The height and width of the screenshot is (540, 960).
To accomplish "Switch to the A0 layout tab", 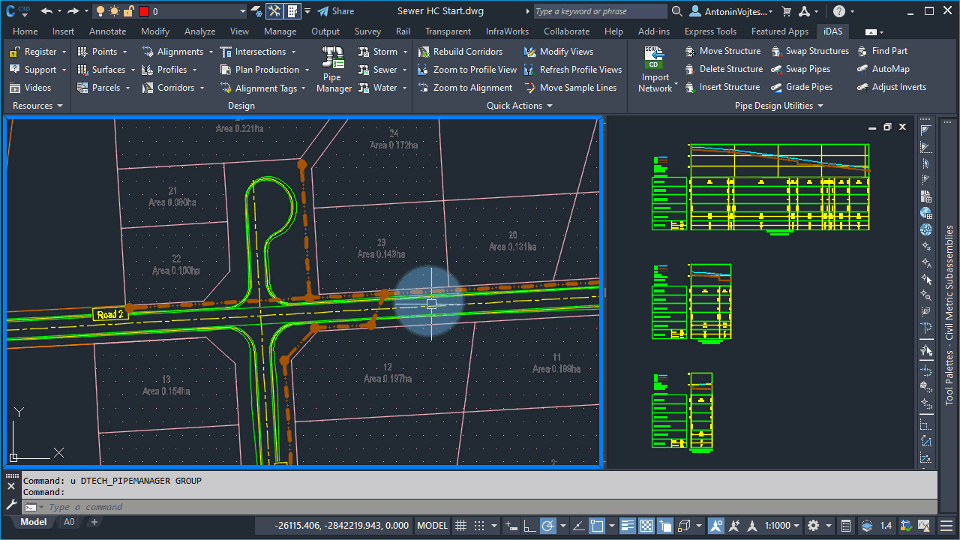I will tap(69, 522).
